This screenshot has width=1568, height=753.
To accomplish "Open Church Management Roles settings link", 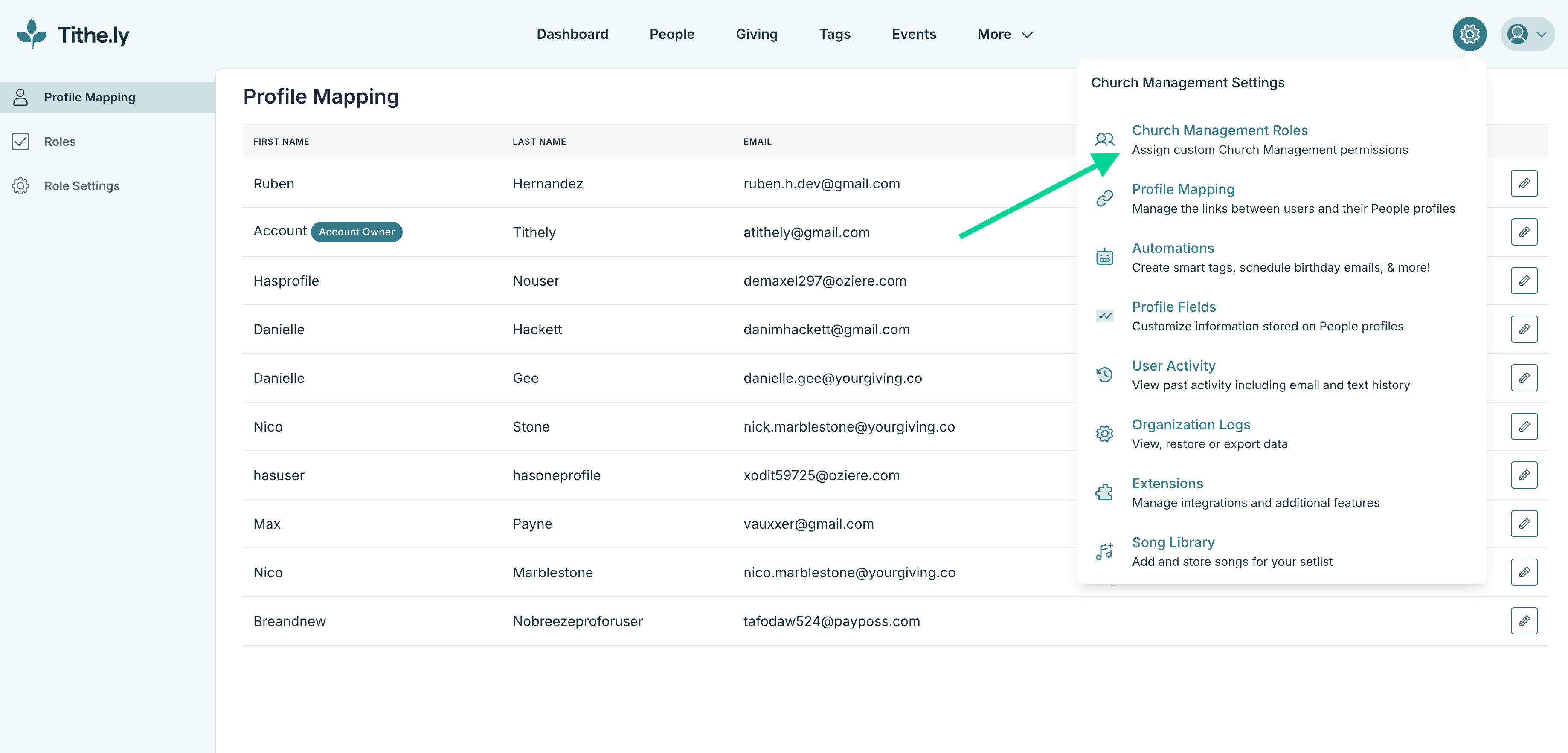I will 1219,130.
